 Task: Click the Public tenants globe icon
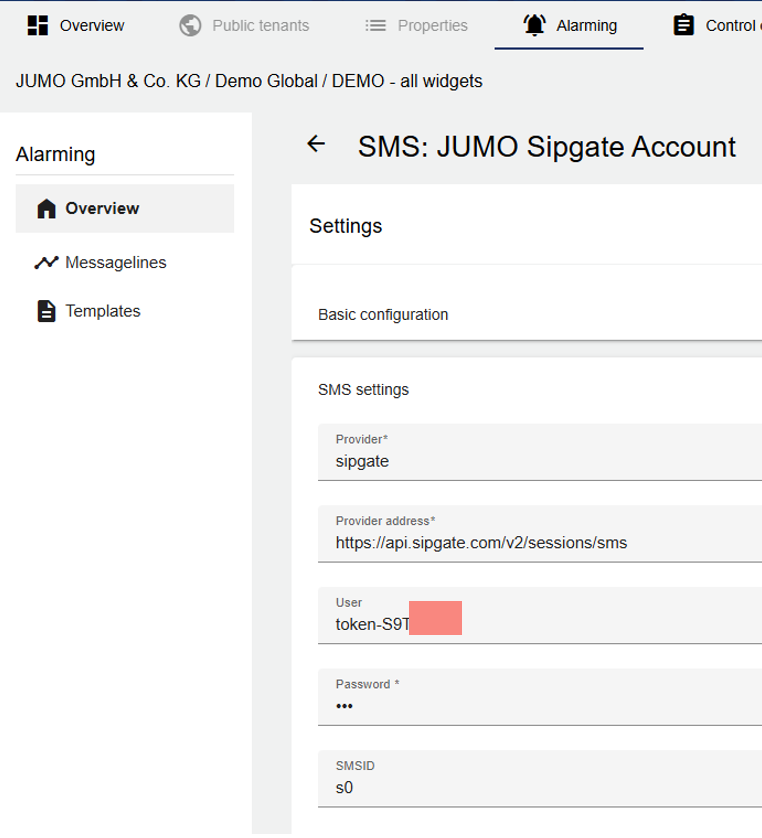pyautogui.click(x=190, y=25)
